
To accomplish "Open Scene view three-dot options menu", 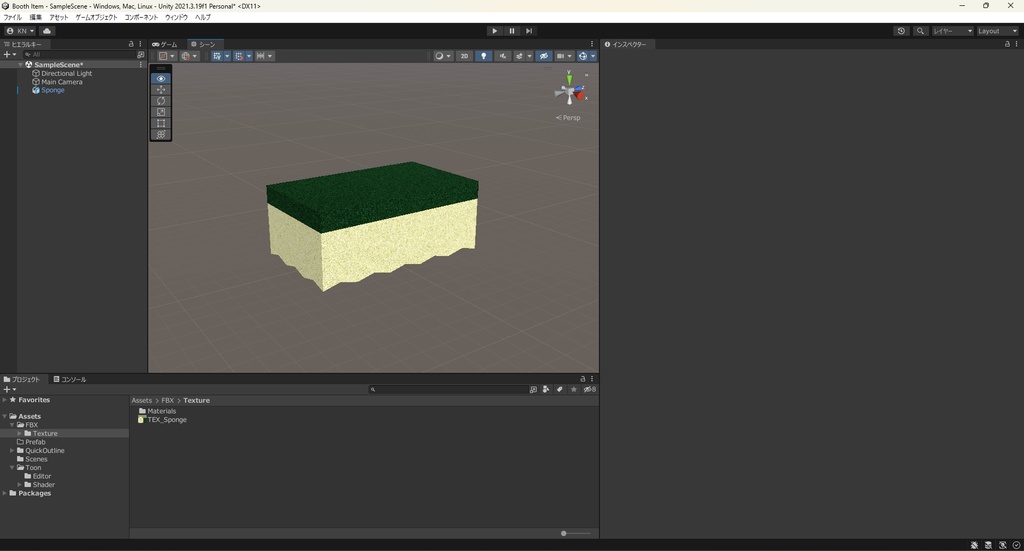I will click(x=592, y=44).
